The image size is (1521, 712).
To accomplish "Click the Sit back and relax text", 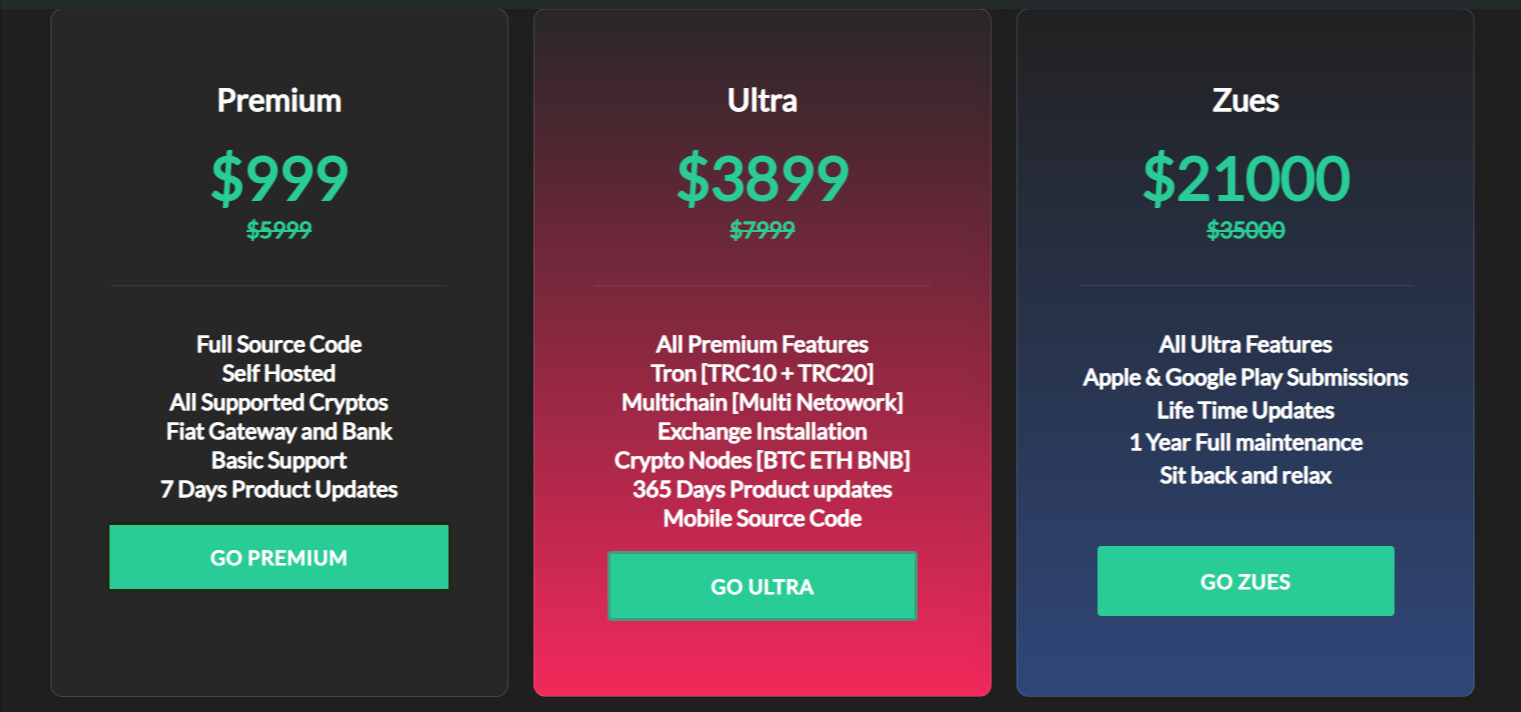I will point(1245,475).
